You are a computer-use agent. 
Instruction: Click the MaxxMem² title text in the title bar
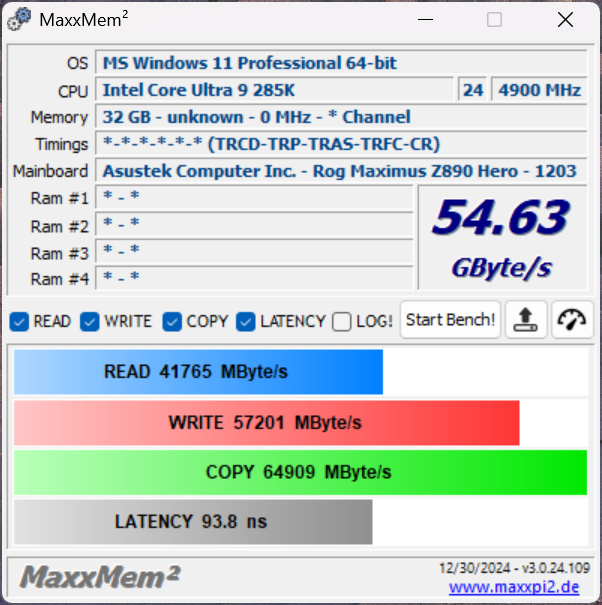point(84,19)
